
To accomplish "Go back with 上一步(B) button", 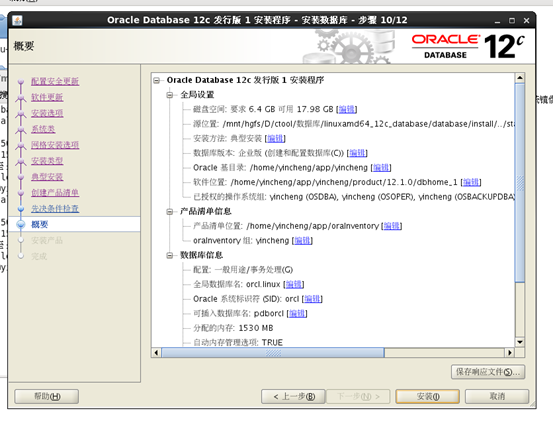I will tap(293, 397).
